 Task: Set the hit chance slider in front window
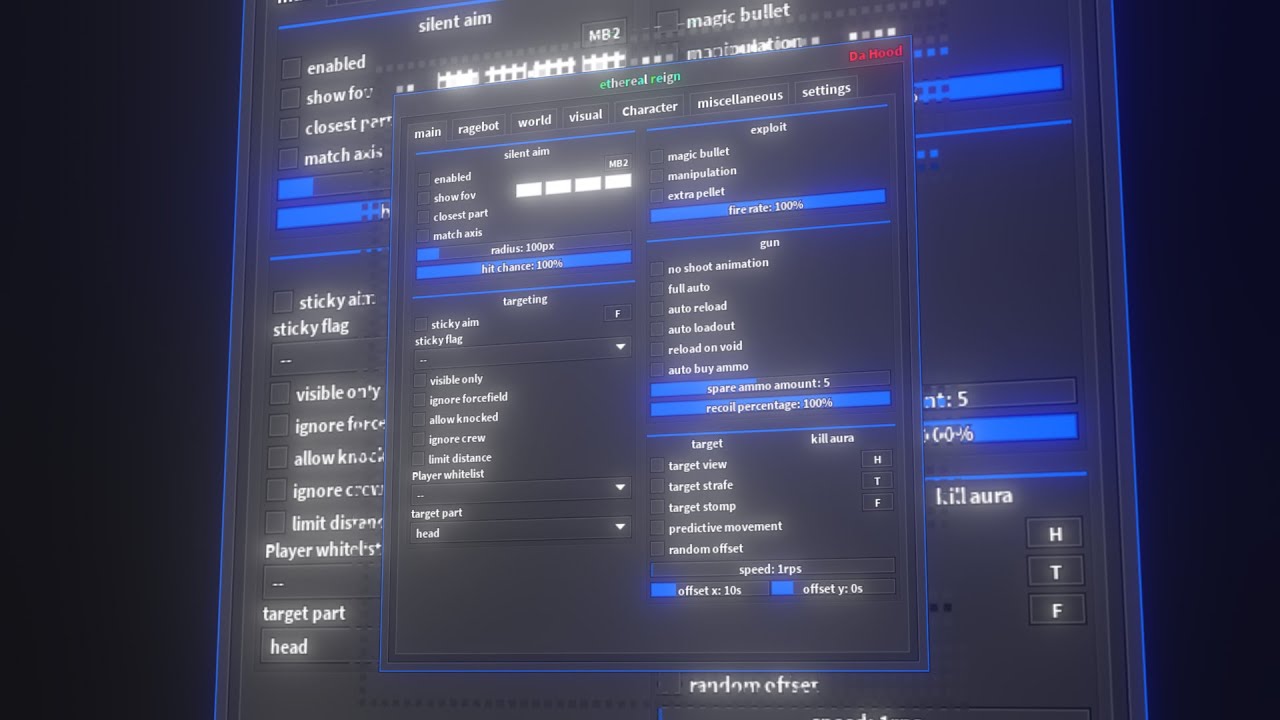pos(523,265)
